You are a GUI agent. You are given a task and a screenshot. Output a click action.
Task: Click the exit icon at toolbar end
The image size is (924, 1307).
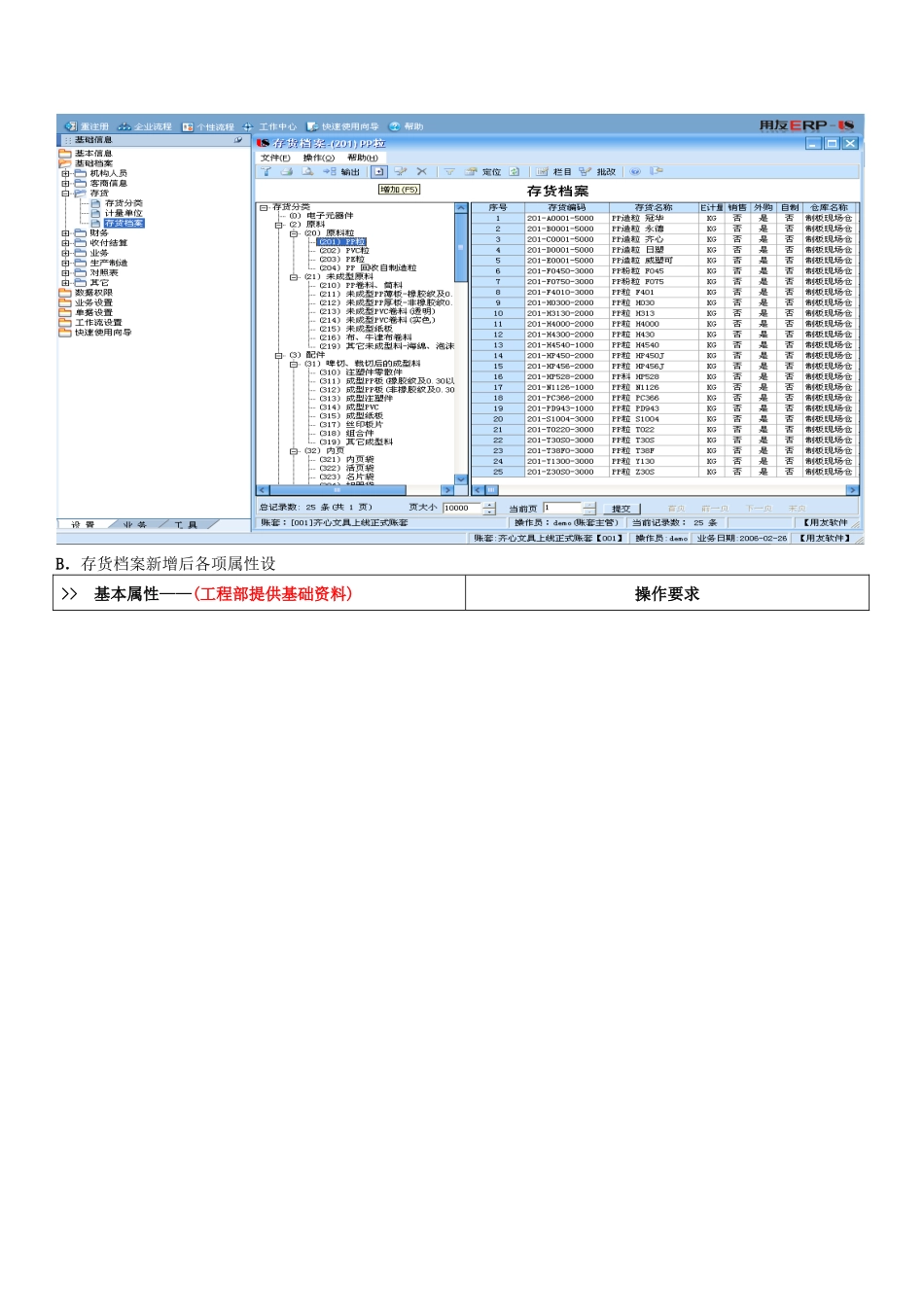click(x=657, y=171)
